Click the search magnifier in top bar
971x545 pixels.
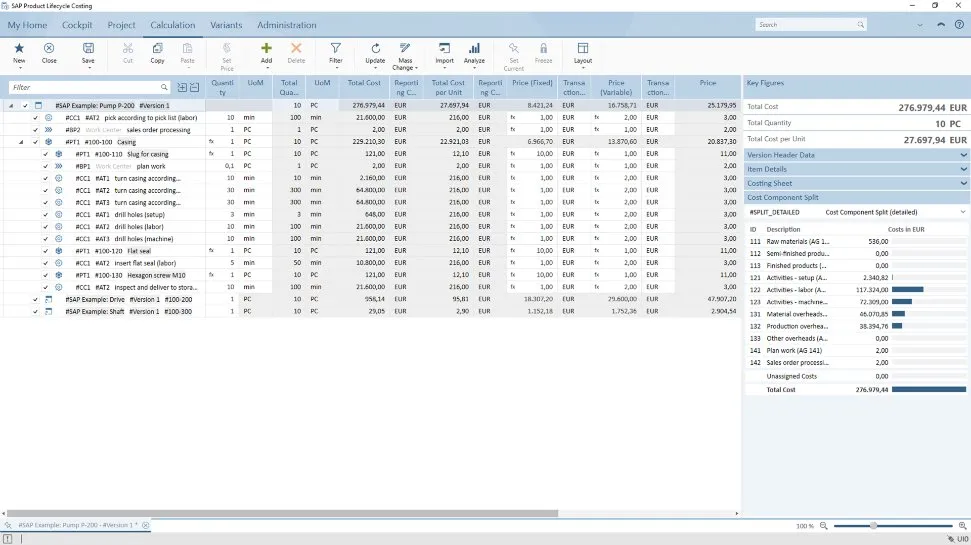(860, 25)
